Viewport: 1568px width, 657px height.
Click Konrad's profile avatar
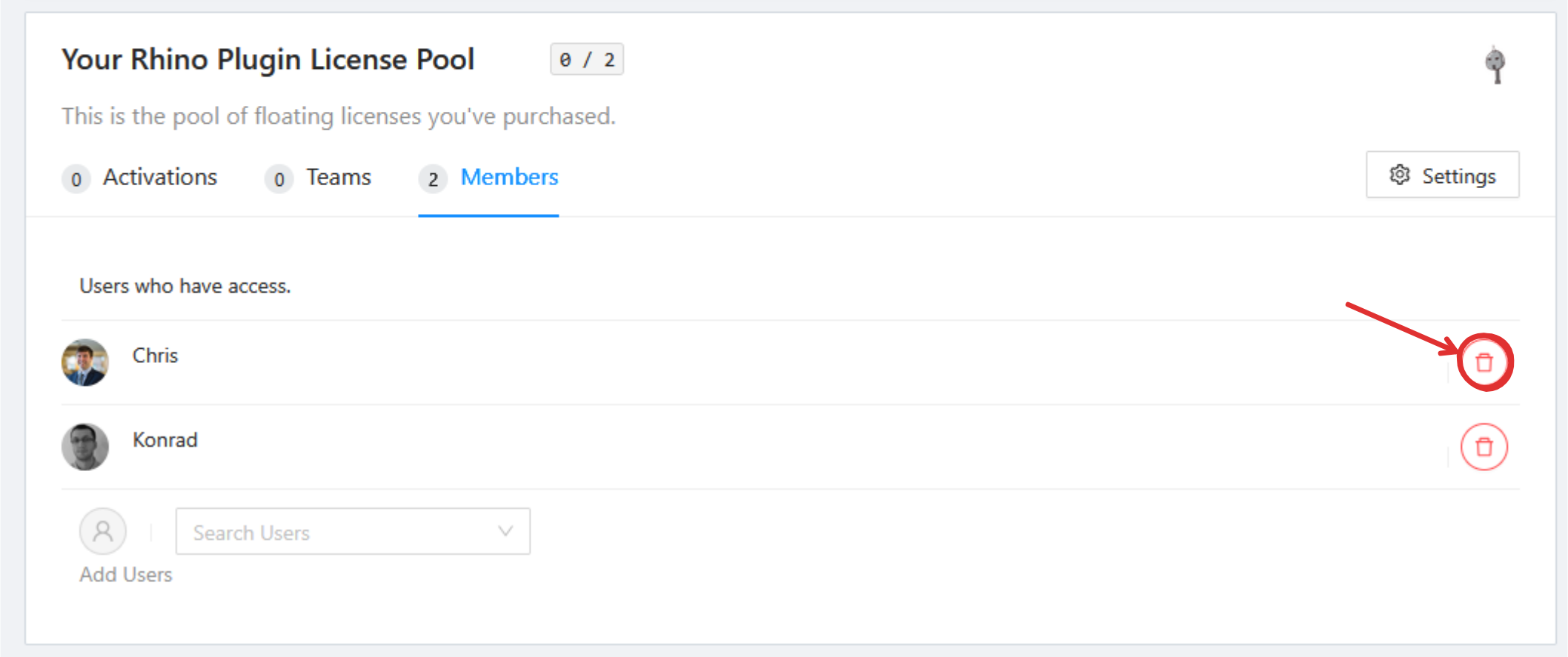[85, 447]
